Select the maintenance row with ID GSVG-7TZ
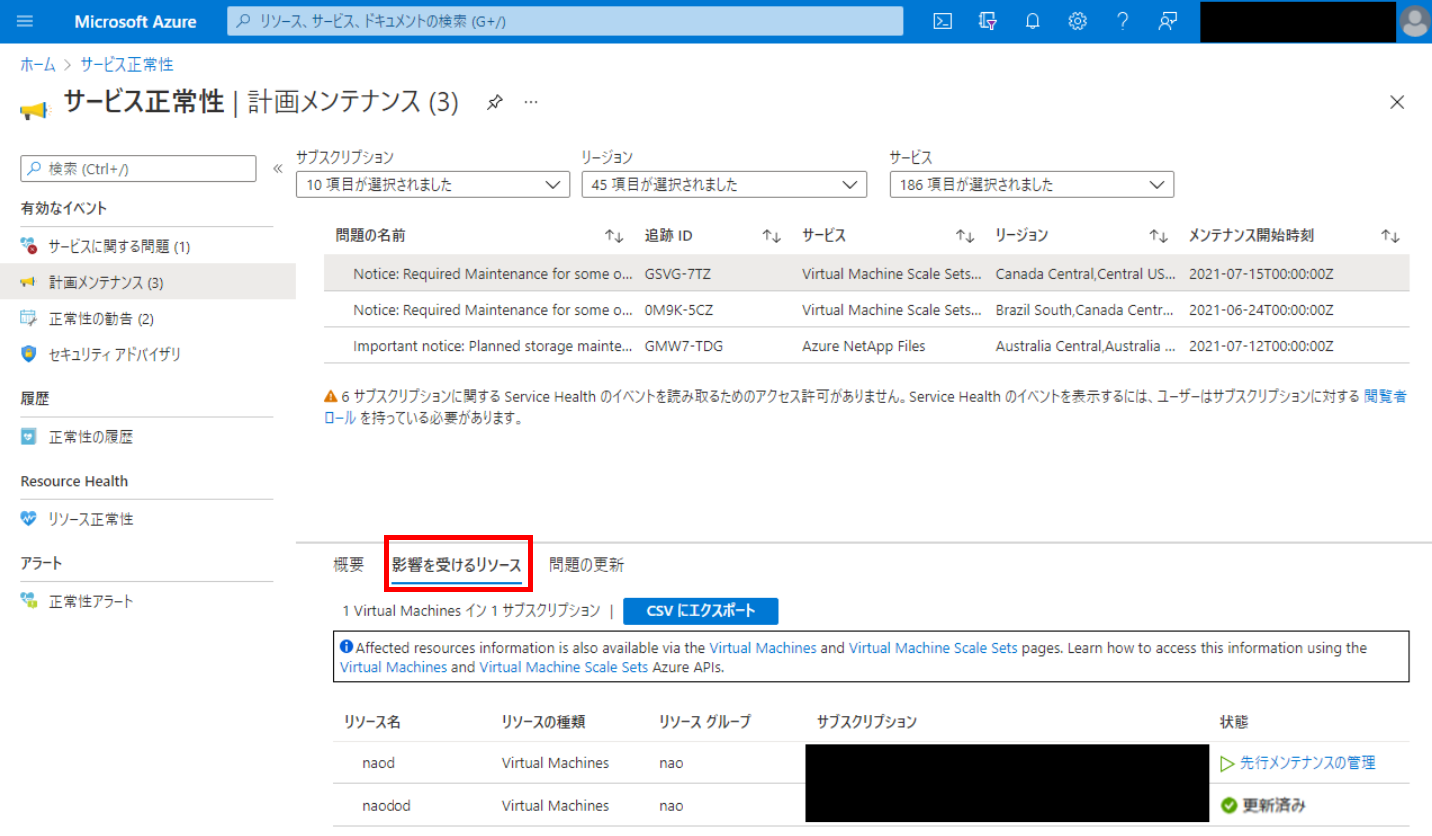Screen dimensions: 1432x836 click(866, 273)
